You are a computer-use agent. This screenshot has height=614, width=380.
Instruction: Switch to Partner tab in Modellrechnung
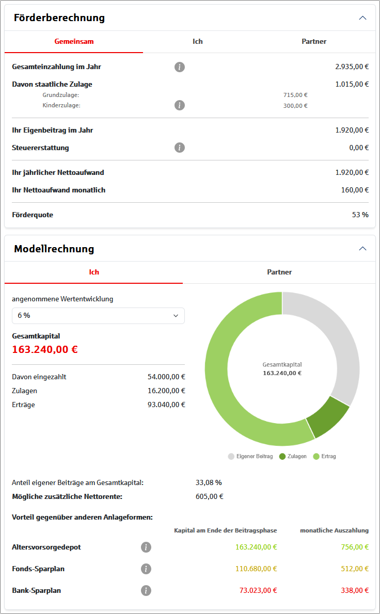[279, 272]
